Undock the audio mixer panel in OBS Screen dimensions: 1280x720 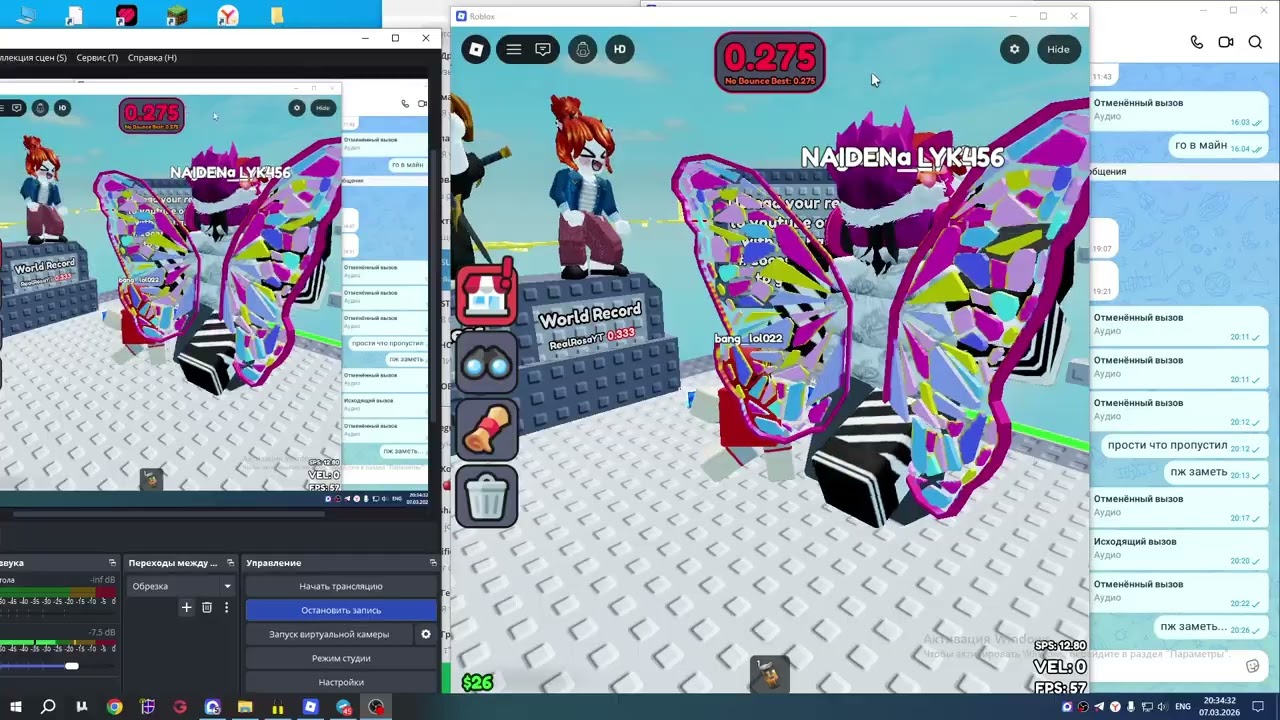(x=112, y=563)
